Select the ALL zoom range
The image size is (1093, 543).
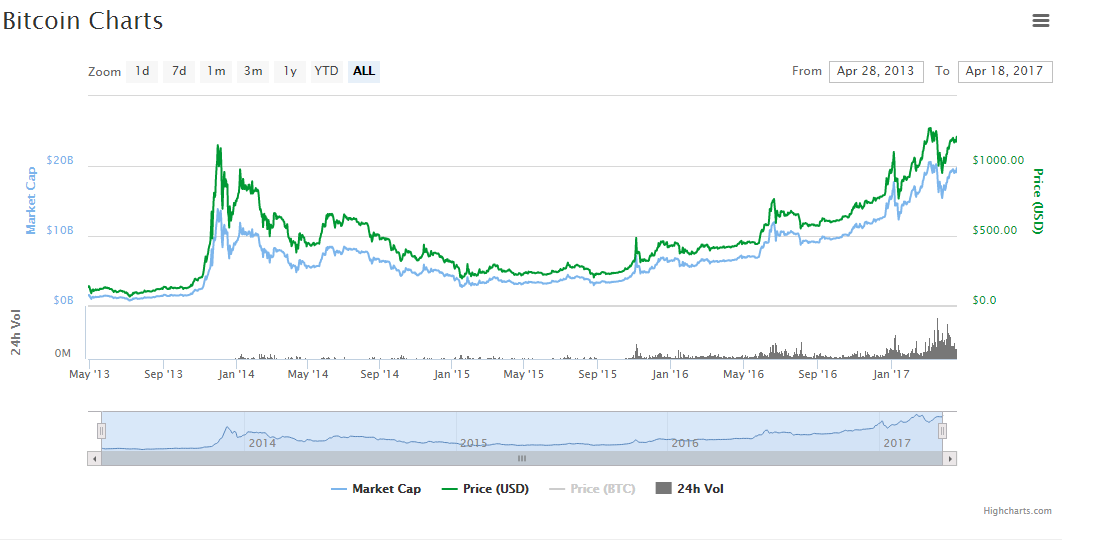pyautogui.click(x=364, y=71)
